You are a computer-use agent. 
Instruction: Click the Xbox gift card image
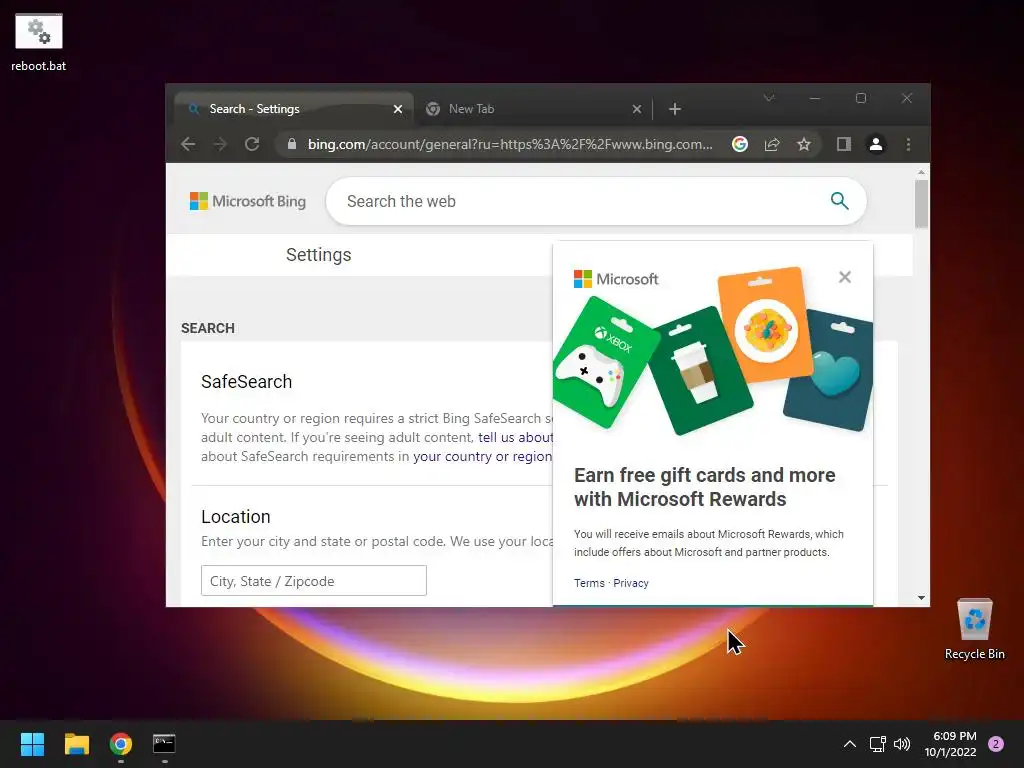click(605, 363)
